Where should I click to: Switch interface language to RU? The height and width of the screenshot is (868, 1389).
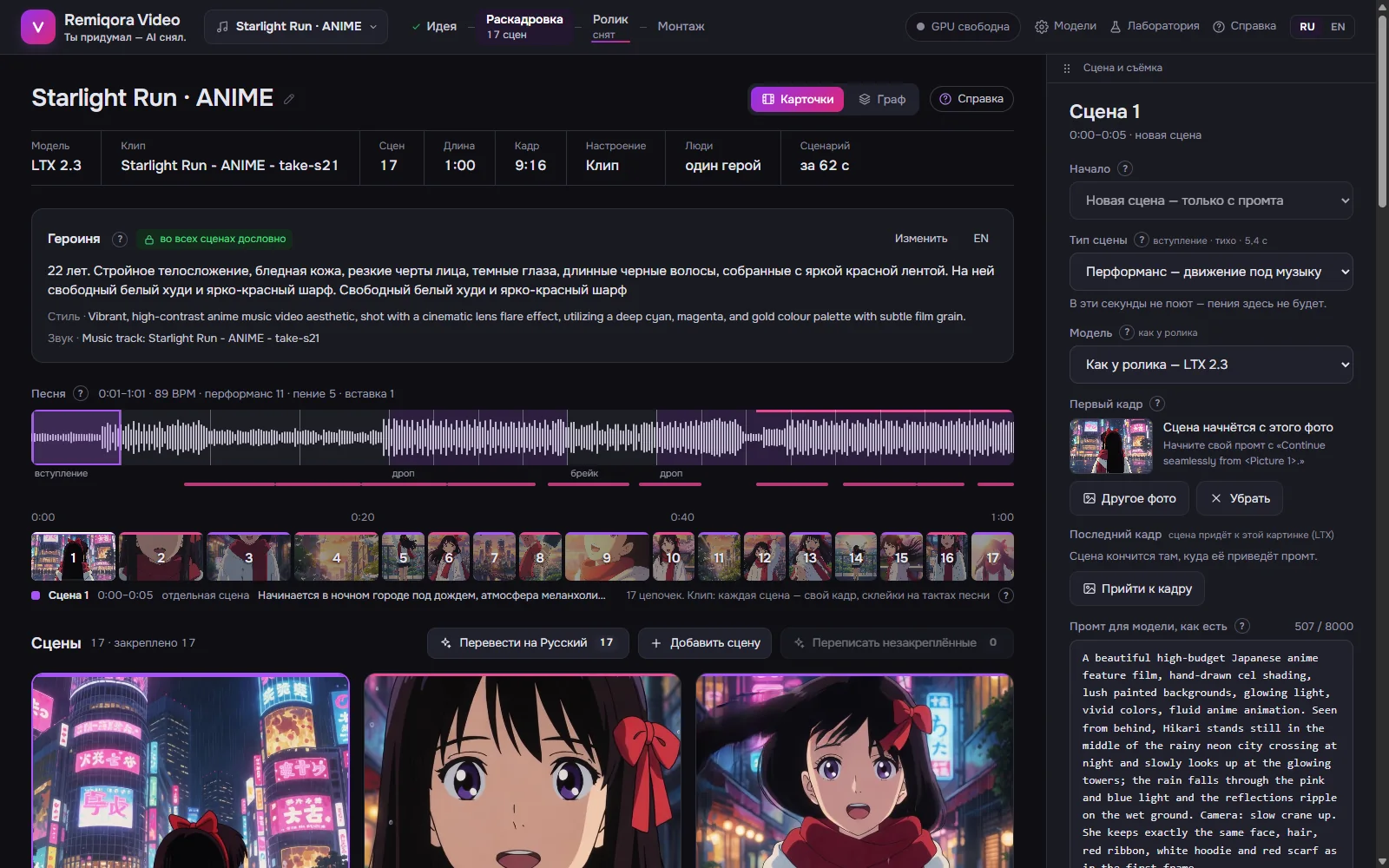(x=1307, y=27)
